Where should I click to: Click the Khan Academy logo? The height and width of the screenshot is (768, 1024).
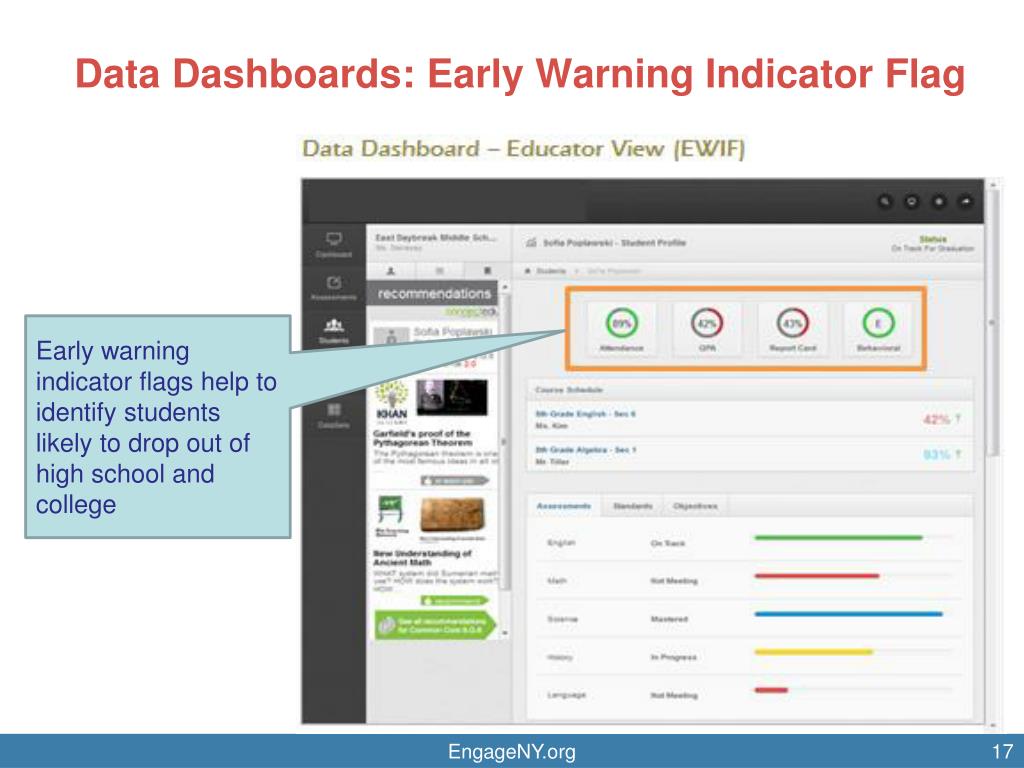pyautogui.click(x=392, y=401)
